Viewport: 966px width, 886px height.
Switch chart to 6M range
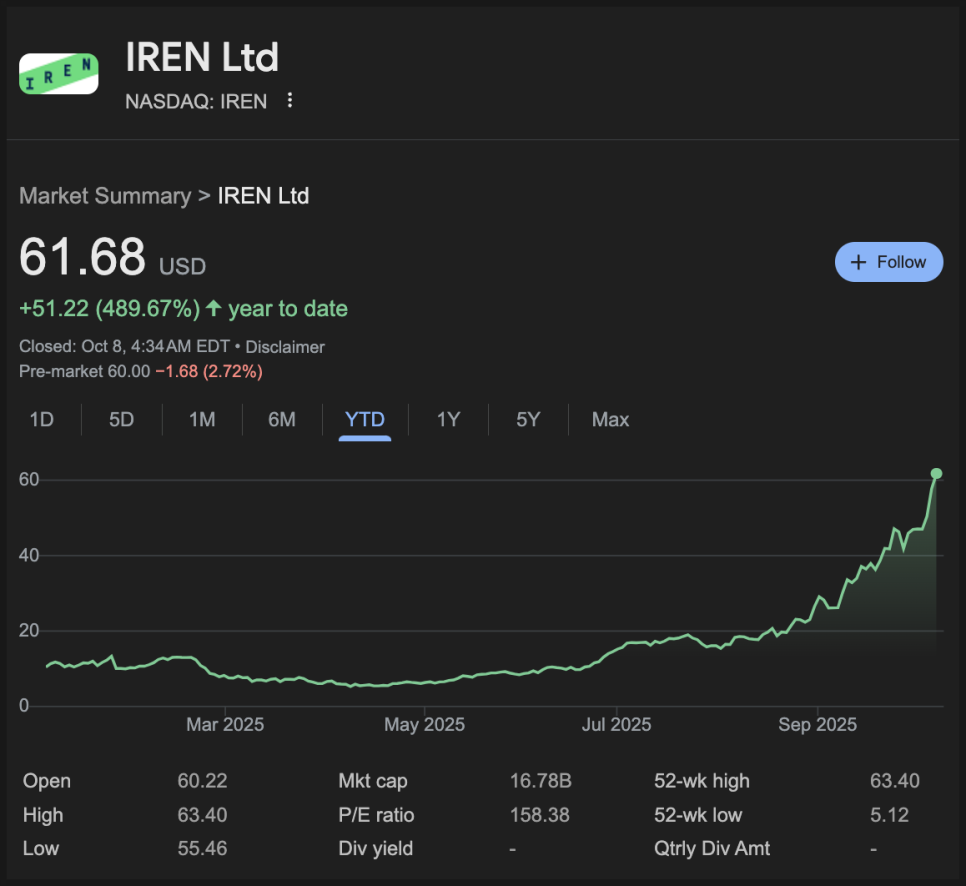pos(282,420)
